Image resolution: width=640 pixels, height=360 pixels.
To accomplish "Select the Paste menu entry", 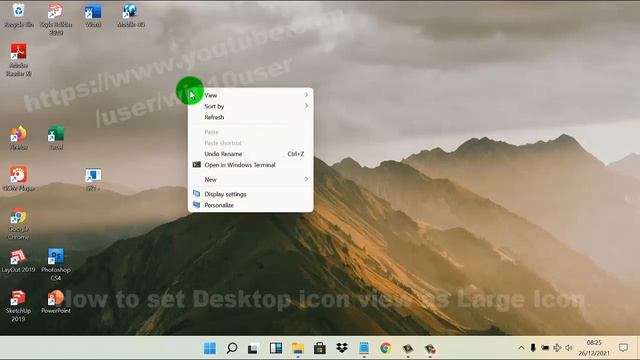I will click(251, 132).
